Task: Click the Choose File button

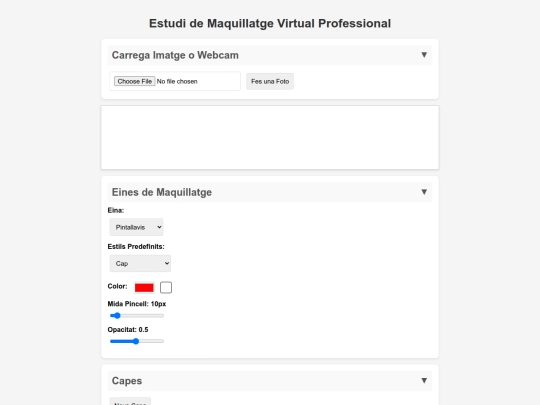Action: (x=135, y=81)
